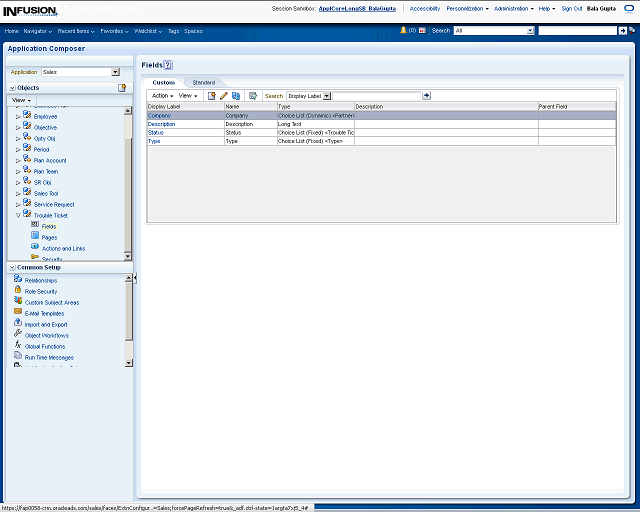640x512 pixels.
Task: Collapse the Trouble Ticket tree node
Action: [x=18, y=215]
